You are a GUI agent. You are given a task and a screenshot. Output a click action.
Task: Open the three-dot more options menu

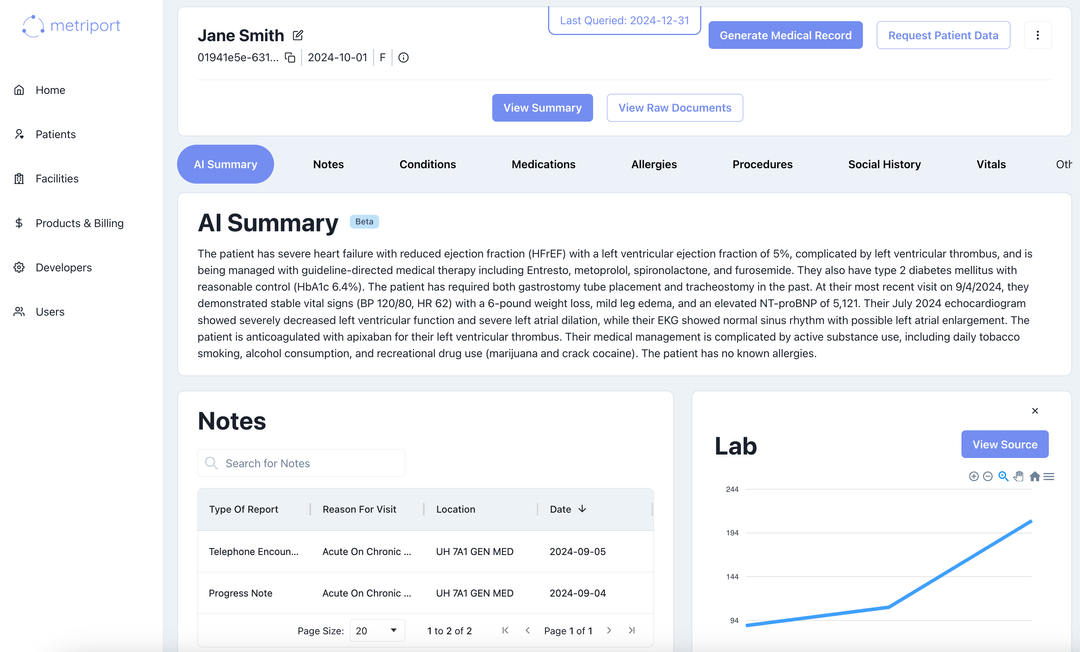[1037, 35]
